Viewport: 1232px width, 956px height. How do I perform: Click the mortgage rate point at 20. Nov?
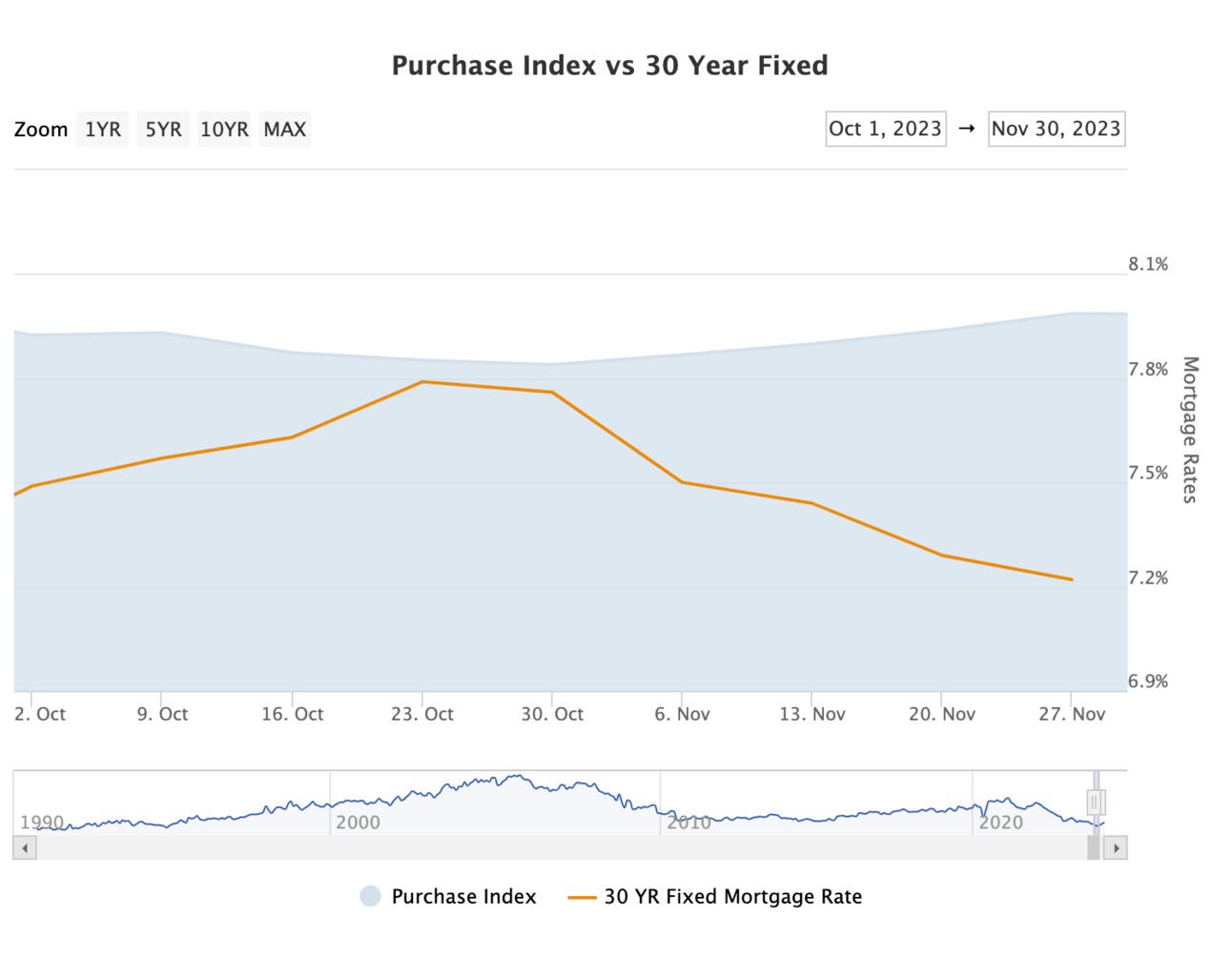pyautogui.click(x=942, y=556)
